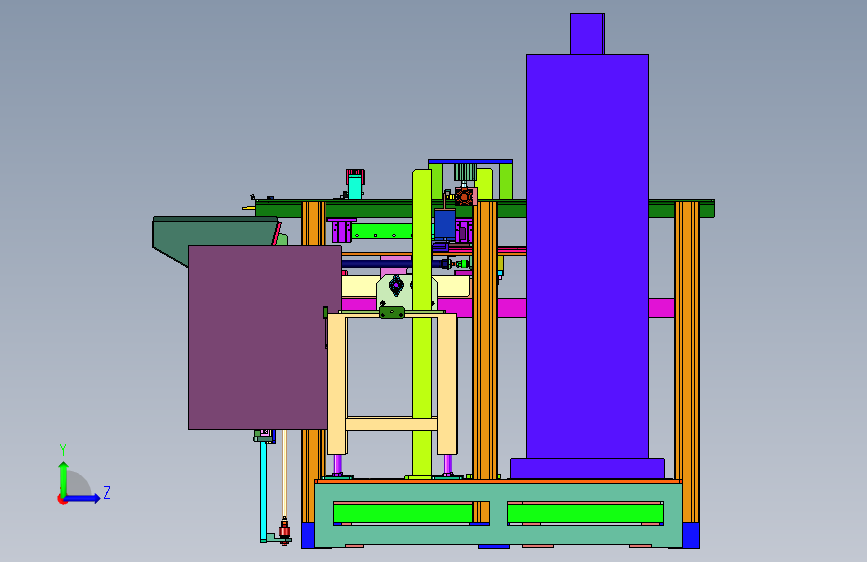Select the small purple block atop the tower

(587, 34)
